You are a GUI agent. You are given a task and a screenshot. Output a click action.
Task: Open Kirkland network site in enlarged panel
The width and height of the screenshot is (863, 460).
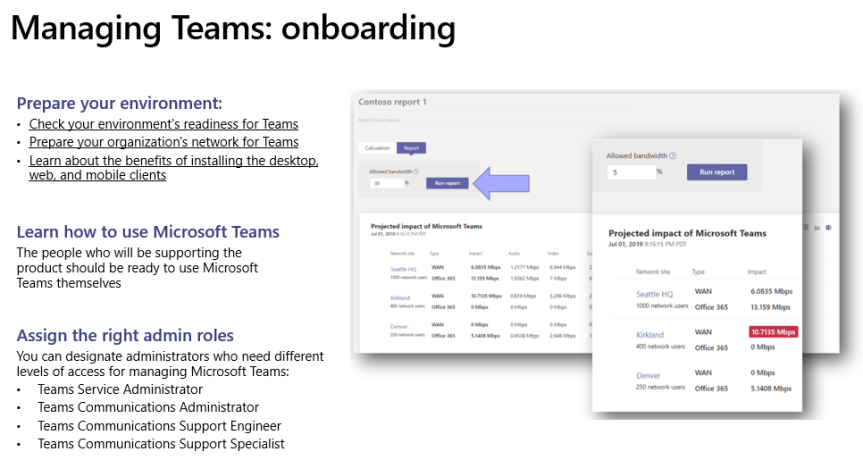[x=651, y=334]
